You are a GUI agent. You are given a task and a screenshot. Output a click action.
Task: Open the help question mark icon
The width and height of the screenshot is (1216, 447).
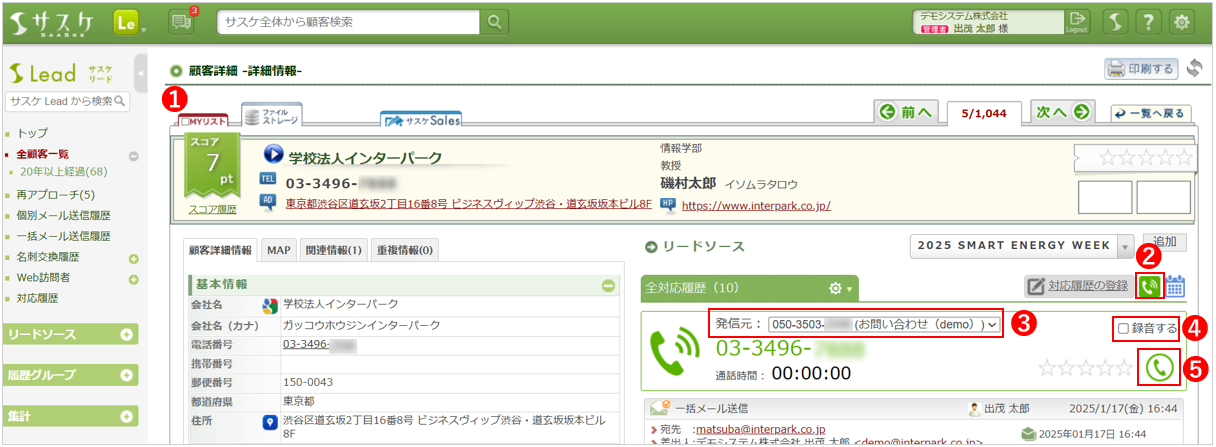1150,22
